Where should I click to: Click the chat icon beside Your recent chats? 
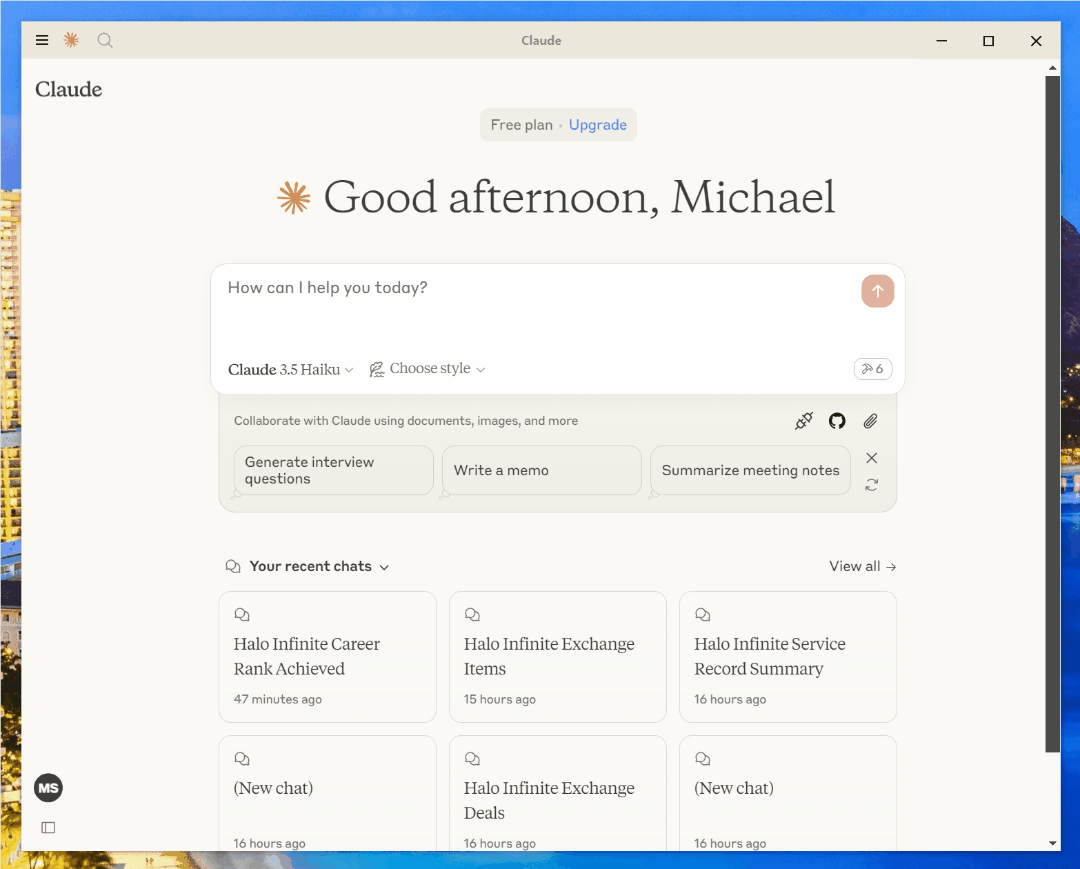point(233,566)
